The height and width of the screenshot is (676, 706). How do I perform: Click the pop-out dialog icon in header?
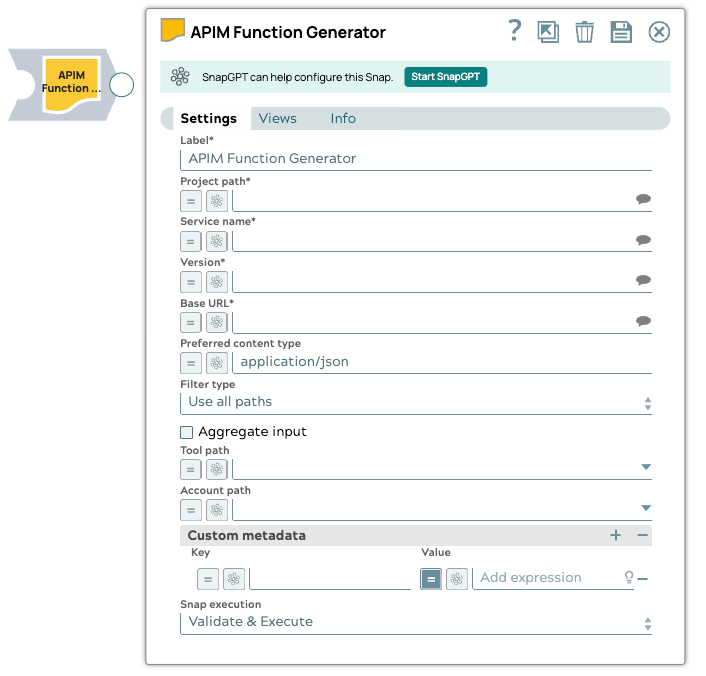548,32
